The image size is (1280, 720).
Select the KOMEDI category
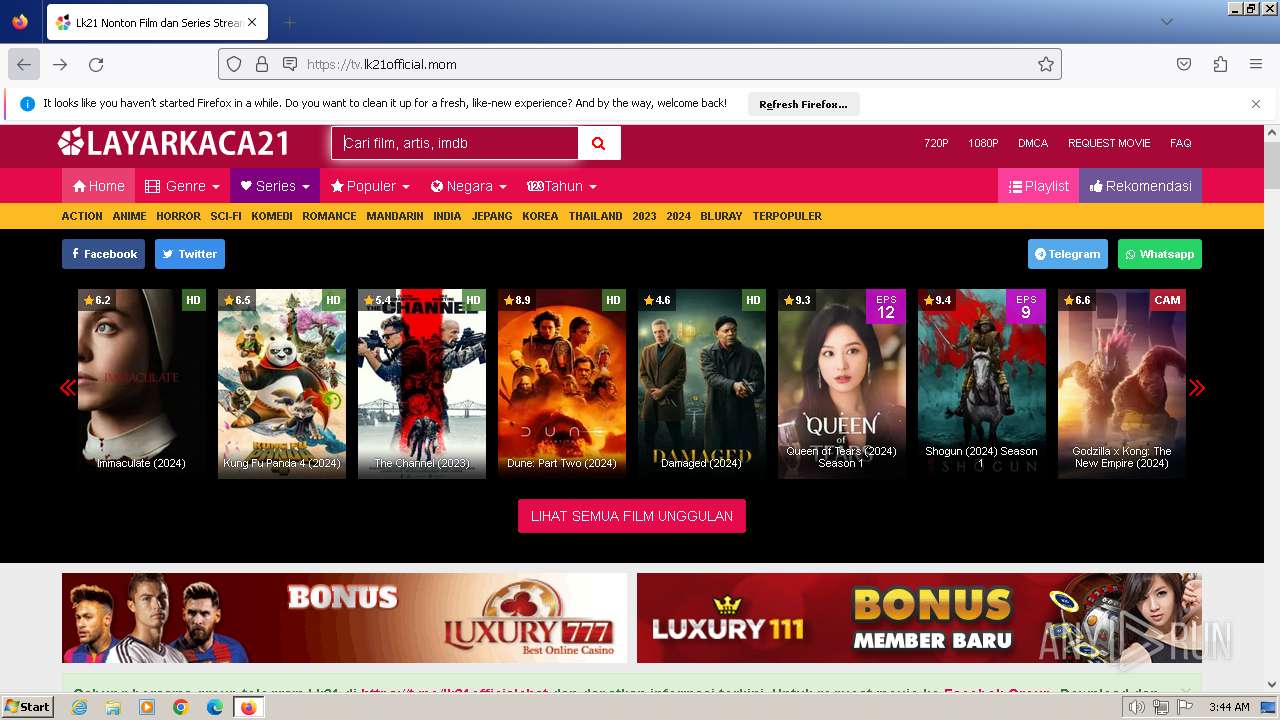click(272, 216)
